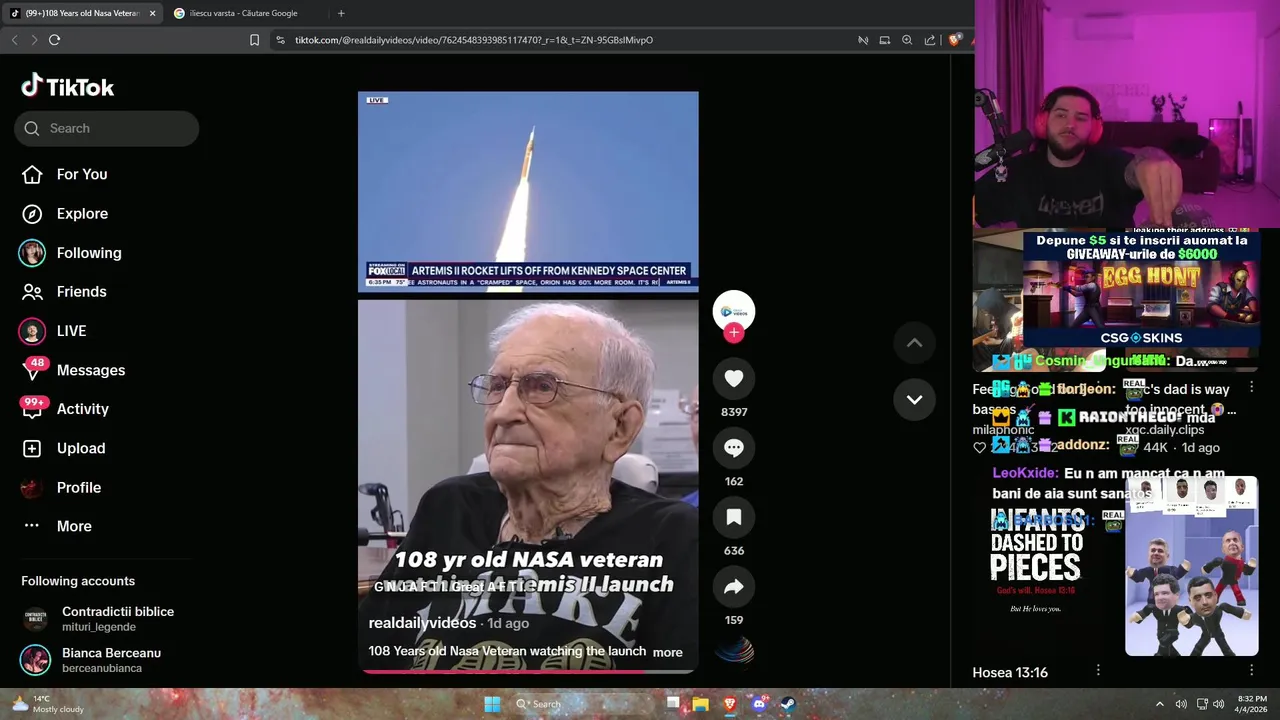Open the Windows Start menu
The width and height of the screenshot is (1280, 720).
[492, 704]
